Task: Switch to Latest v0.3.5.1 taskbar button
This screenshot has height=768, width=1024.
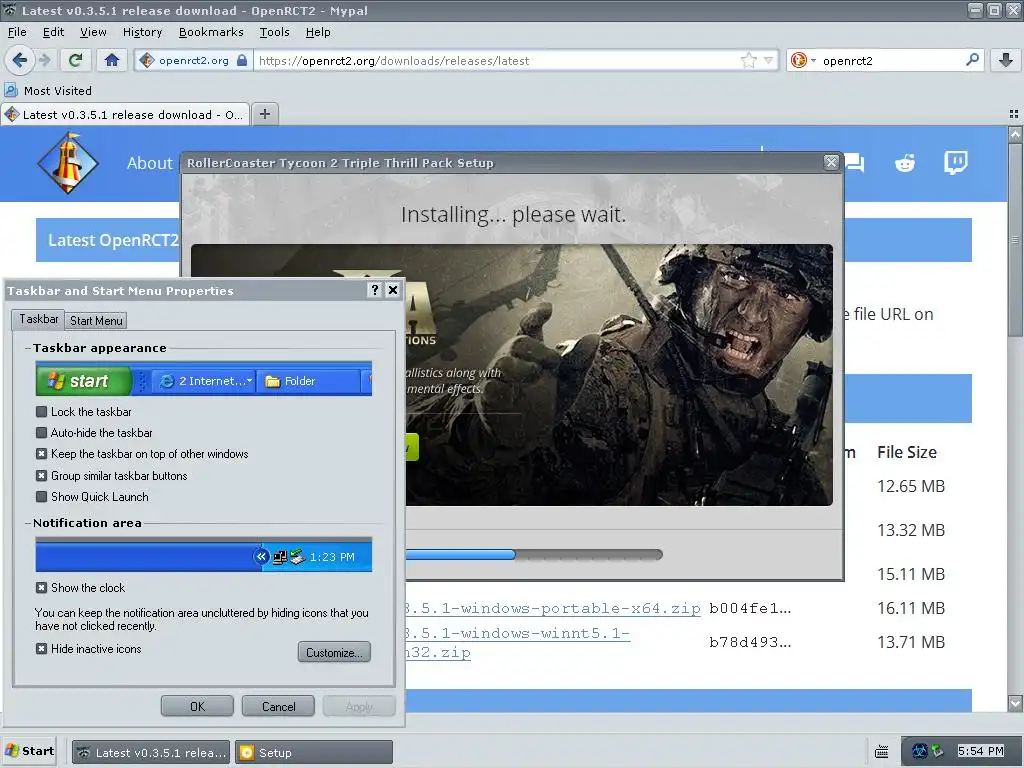Action: tap(151, 752)
